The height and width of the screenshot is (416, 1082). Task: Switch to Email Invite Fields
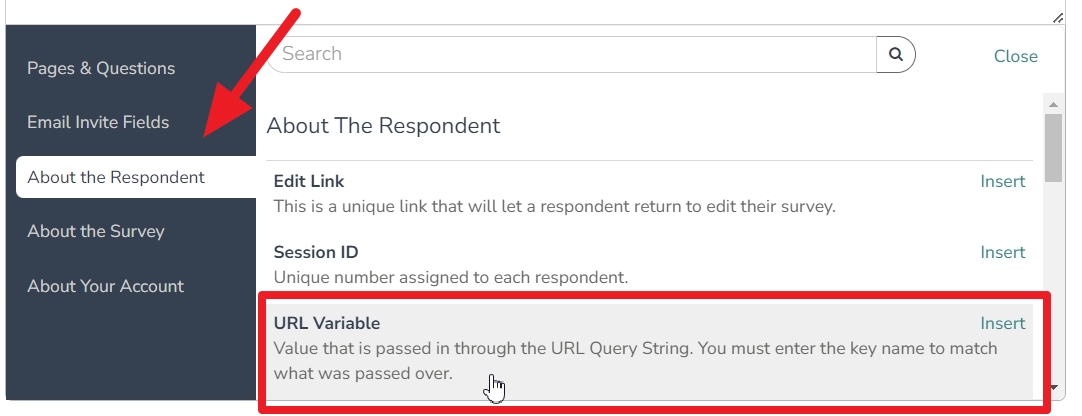click(x=98, y=122)
